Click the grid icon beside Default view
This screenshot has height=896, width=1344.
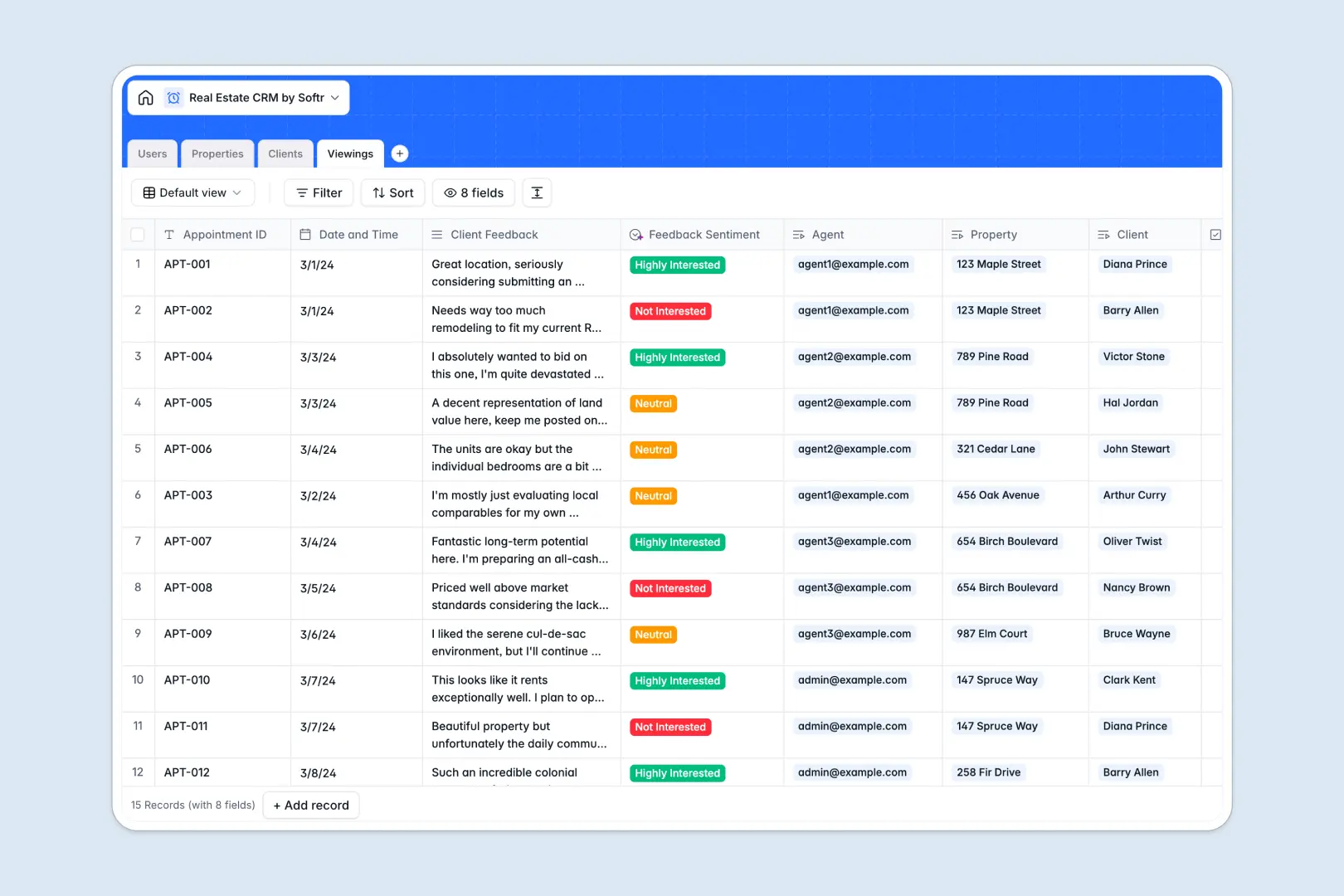tap(149, 192)
